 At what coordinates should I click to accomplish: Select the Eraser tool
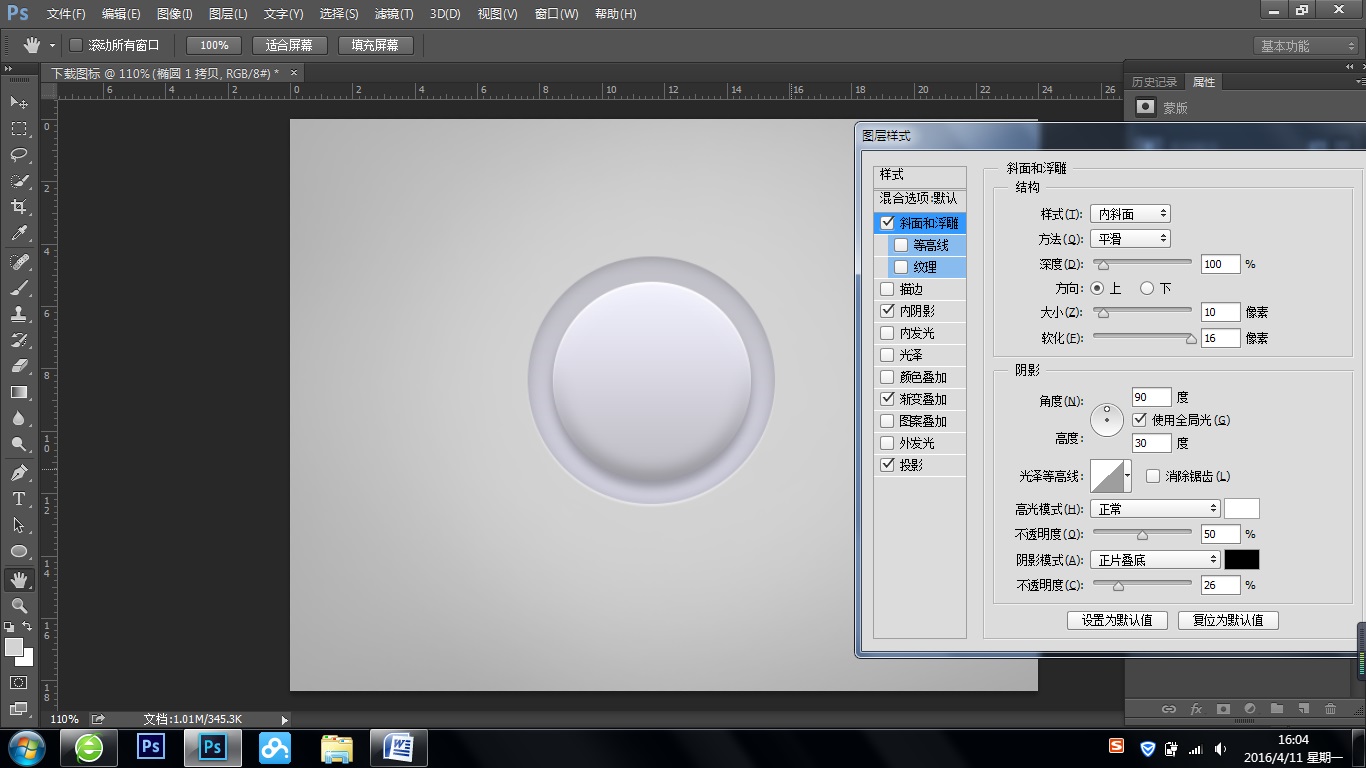click(x=19, y=366)
